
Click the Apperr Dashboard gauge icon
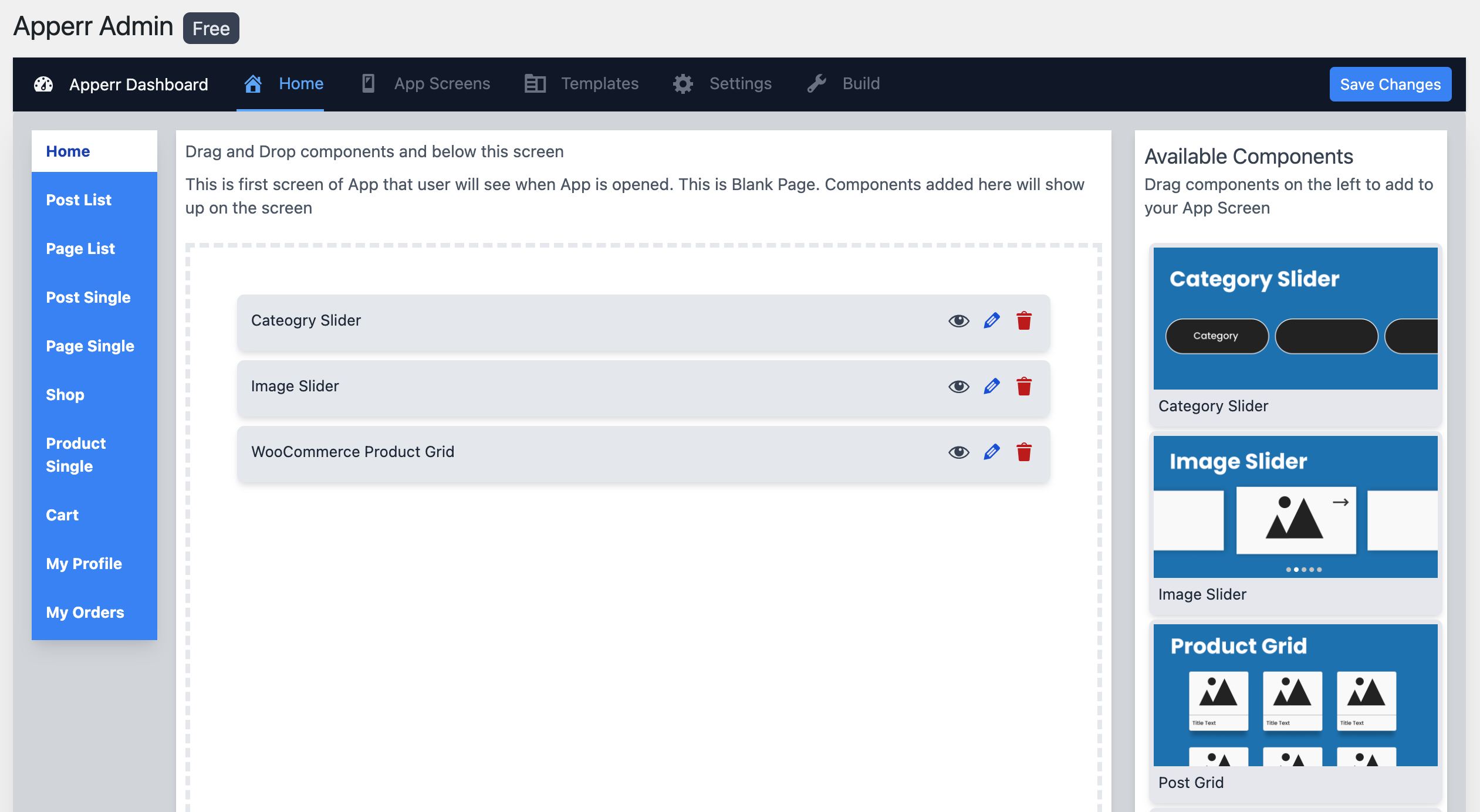pyautogui.click(x=43, y=84)
